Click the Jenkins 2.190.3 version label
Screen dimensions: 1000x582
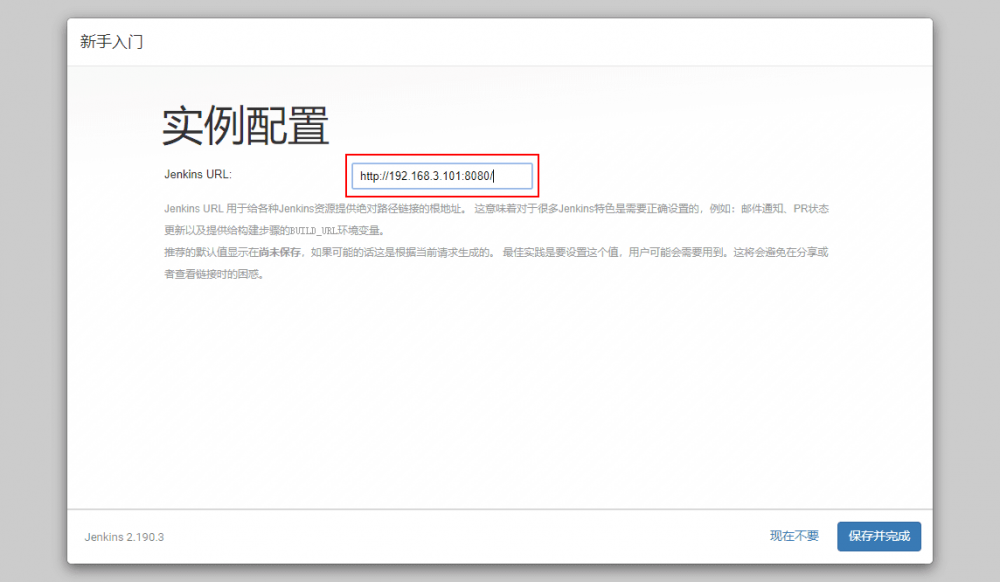(x=124, y=537)
